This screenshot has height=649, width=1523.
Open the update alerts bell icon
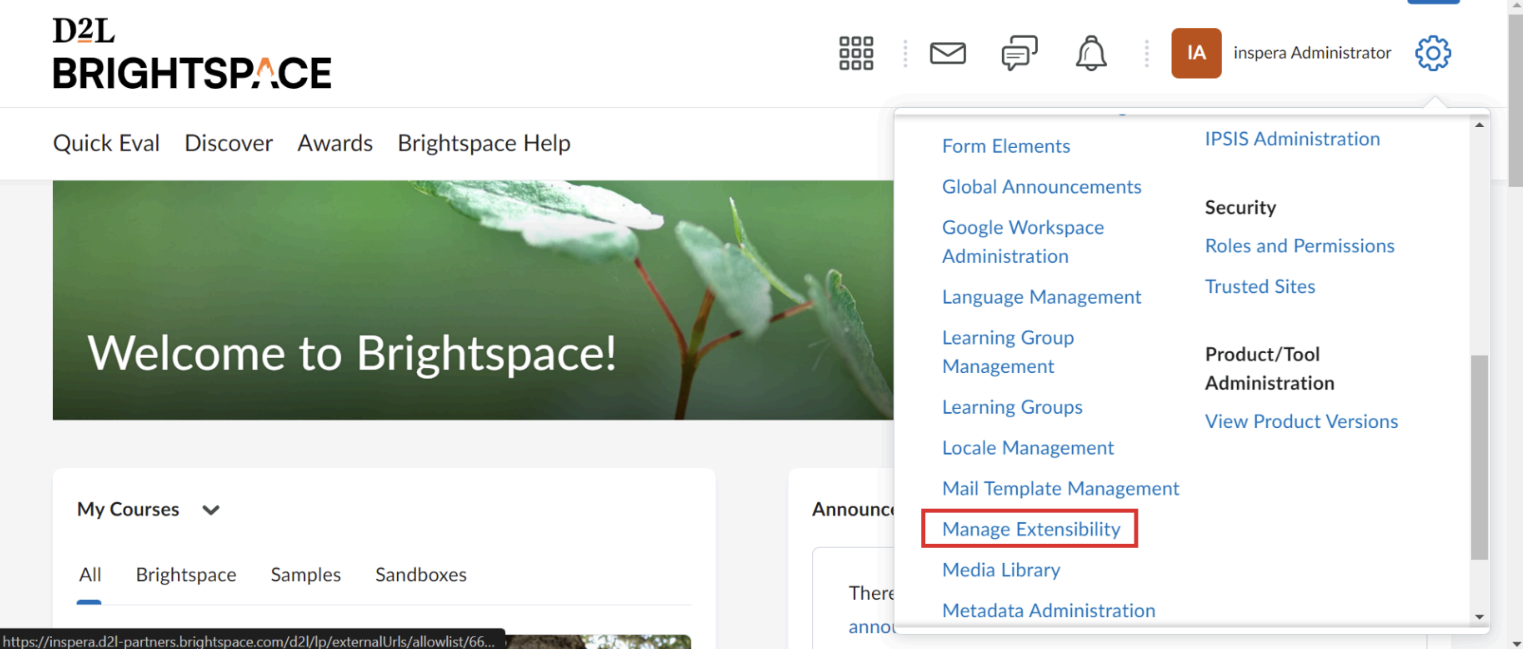pyautogui.click(x=1091, y=53)
